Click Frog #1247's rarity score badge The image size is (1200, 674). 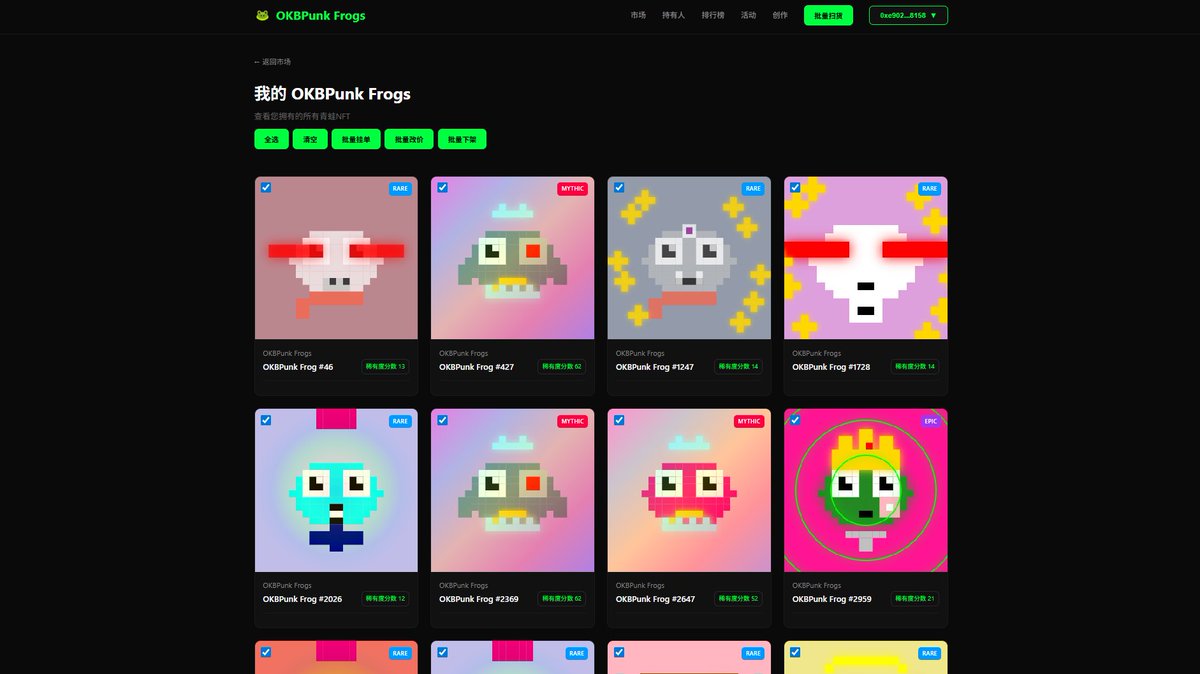tap(738, 367)
